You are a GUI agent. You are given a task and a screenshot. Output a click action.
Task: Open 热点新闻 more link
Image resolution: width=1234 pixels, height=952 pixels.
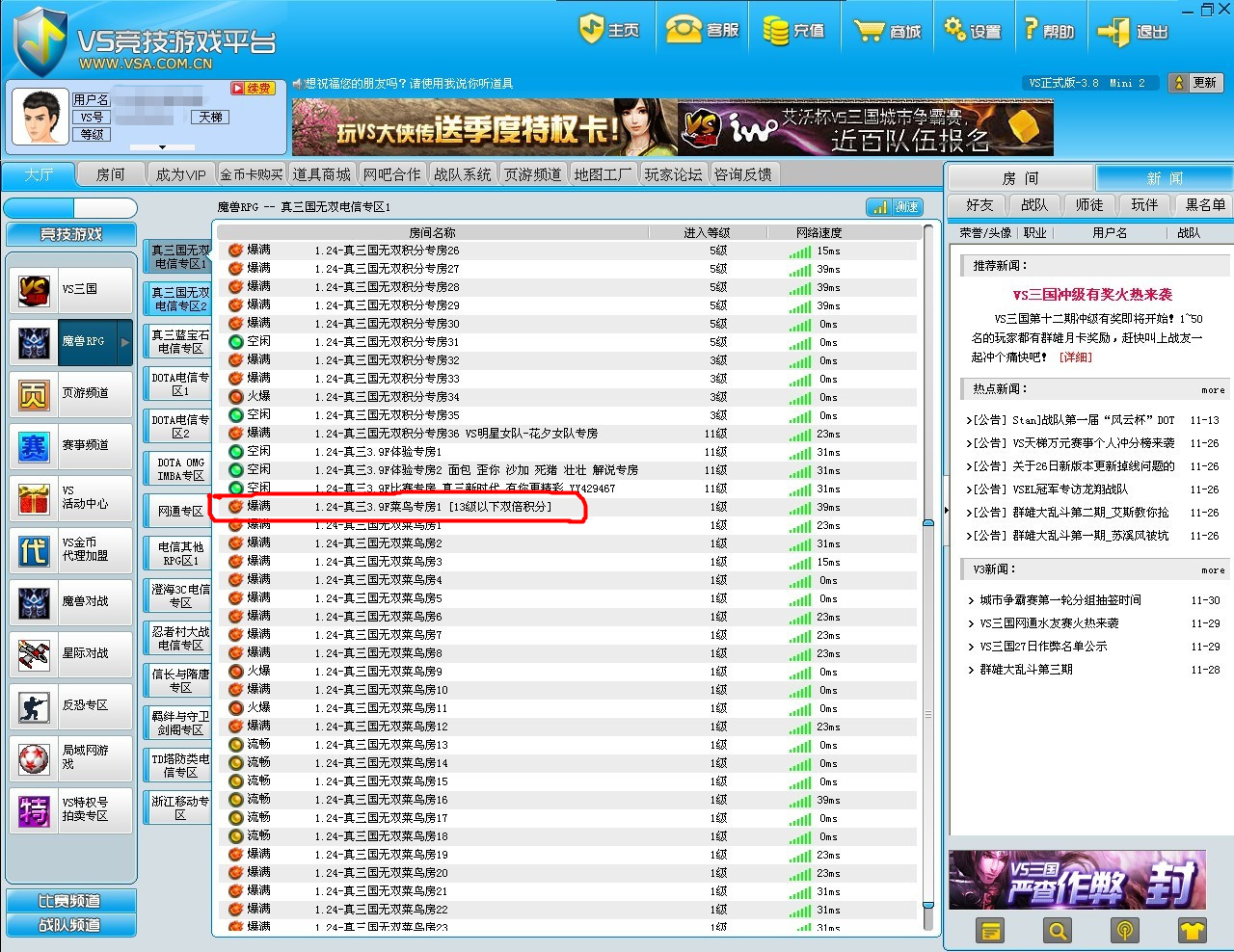(x=1213, y=390)
